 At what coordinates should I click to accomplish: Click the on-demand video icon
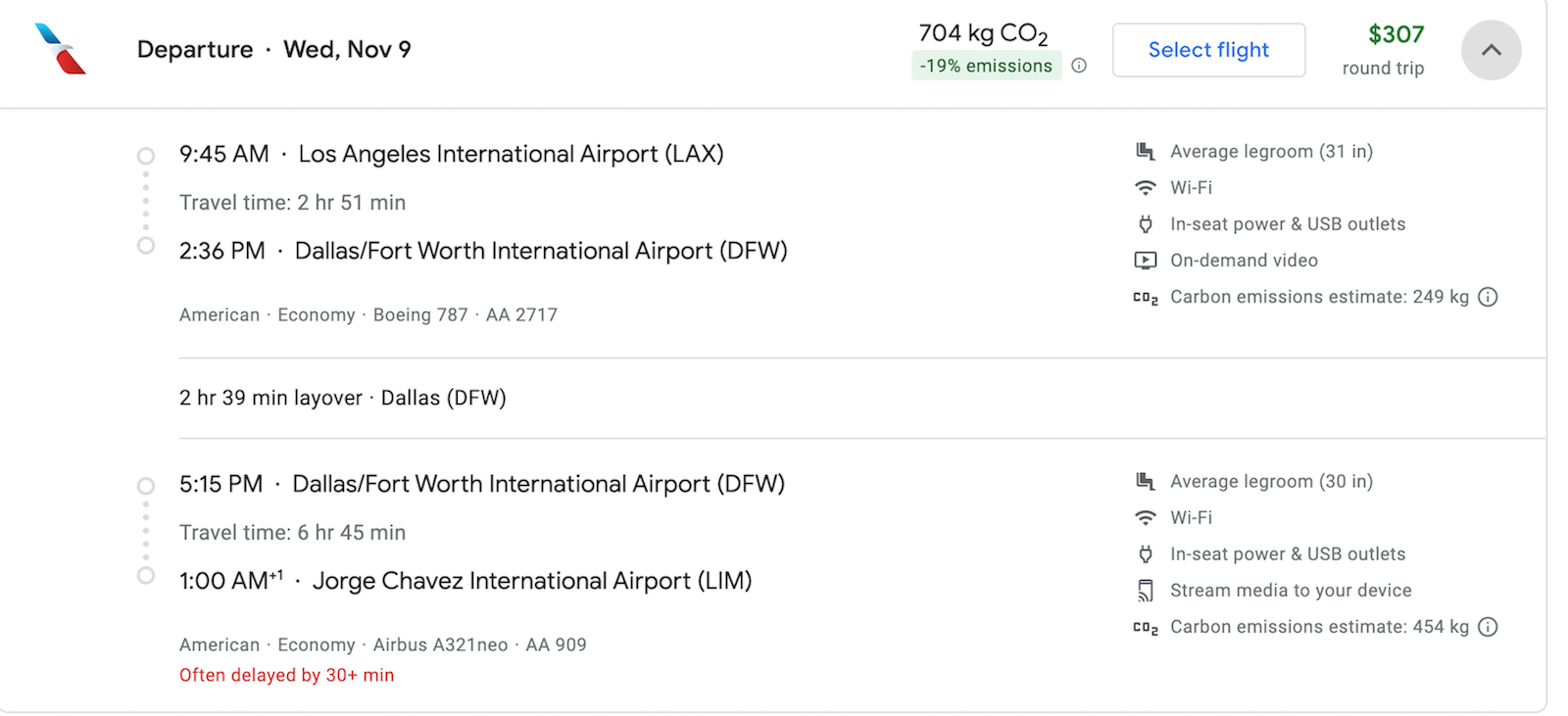click(x=1145, y=260)
